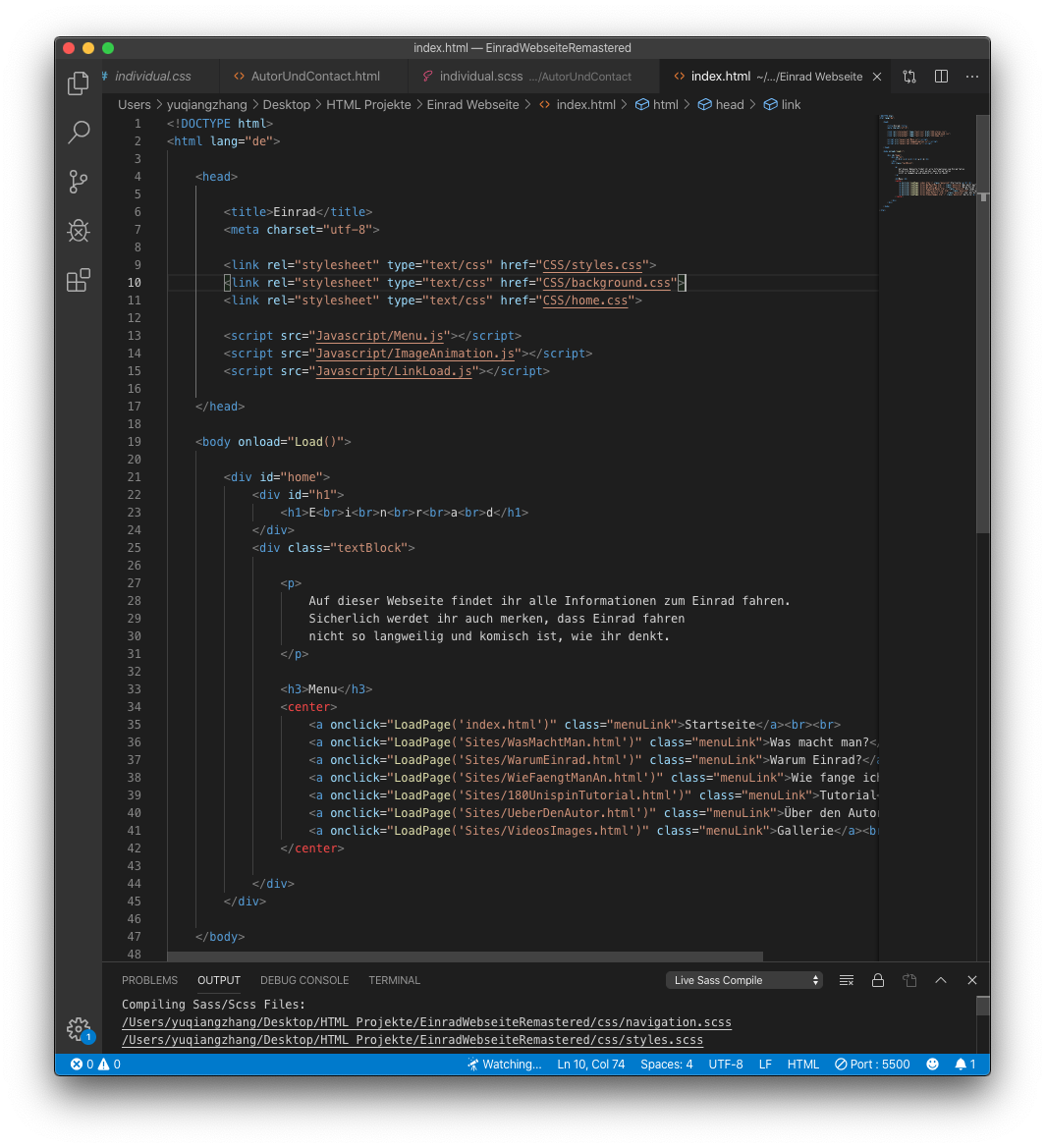Click Einrad Webseite breadcrumb segment
Viewport: 1045px width, 1148px height.
[472, 105]
